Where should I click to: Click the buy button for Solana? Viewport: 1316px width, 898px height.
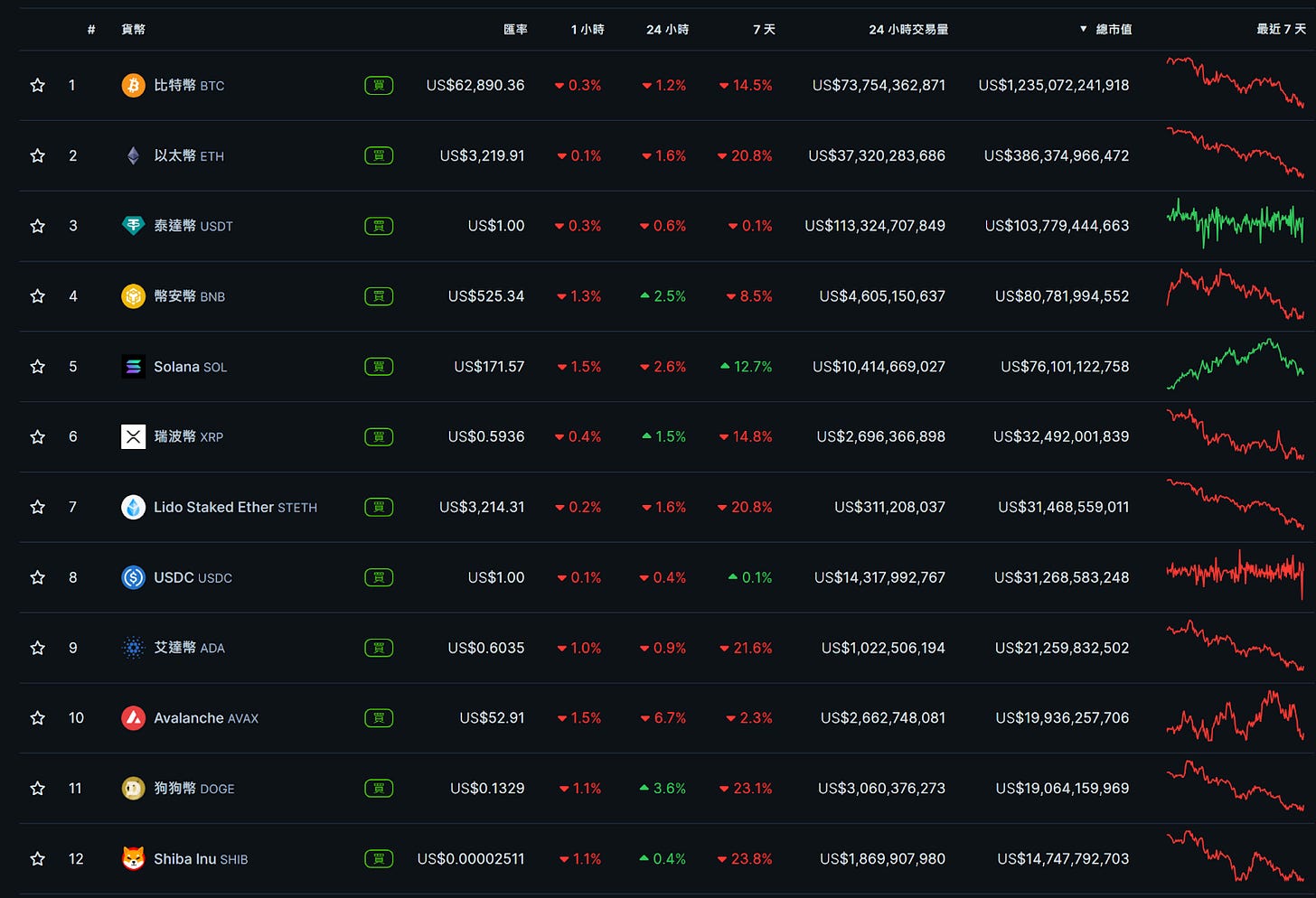(379, 367)
